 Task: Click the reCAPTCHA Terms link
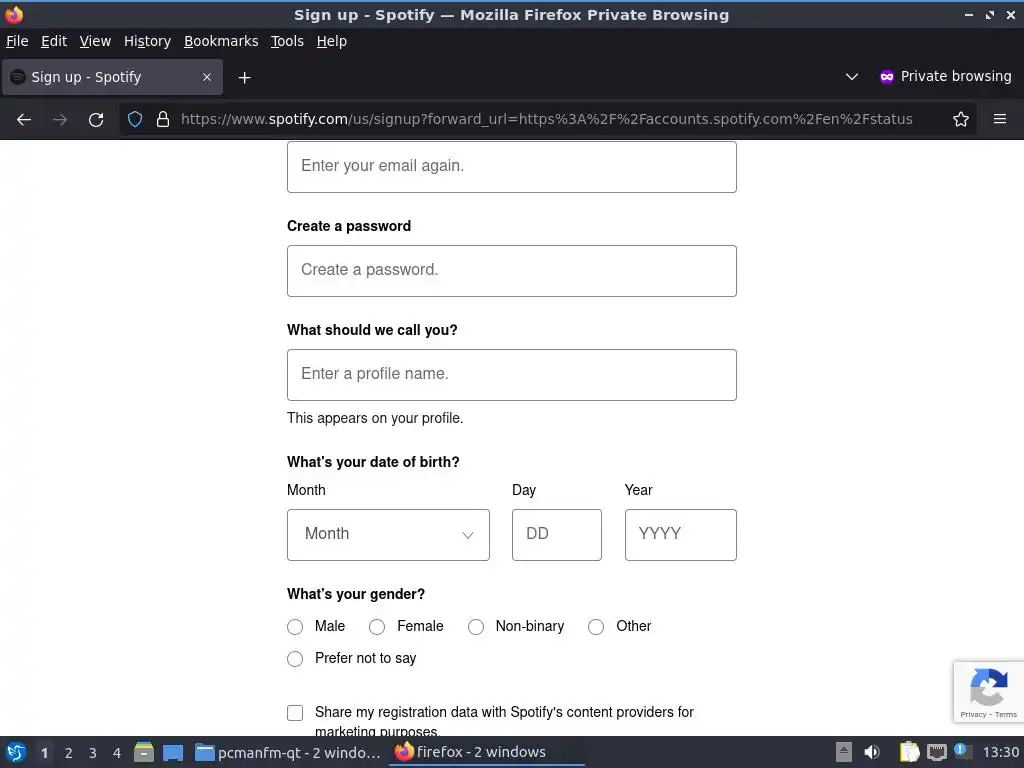tap(1006, 714)
